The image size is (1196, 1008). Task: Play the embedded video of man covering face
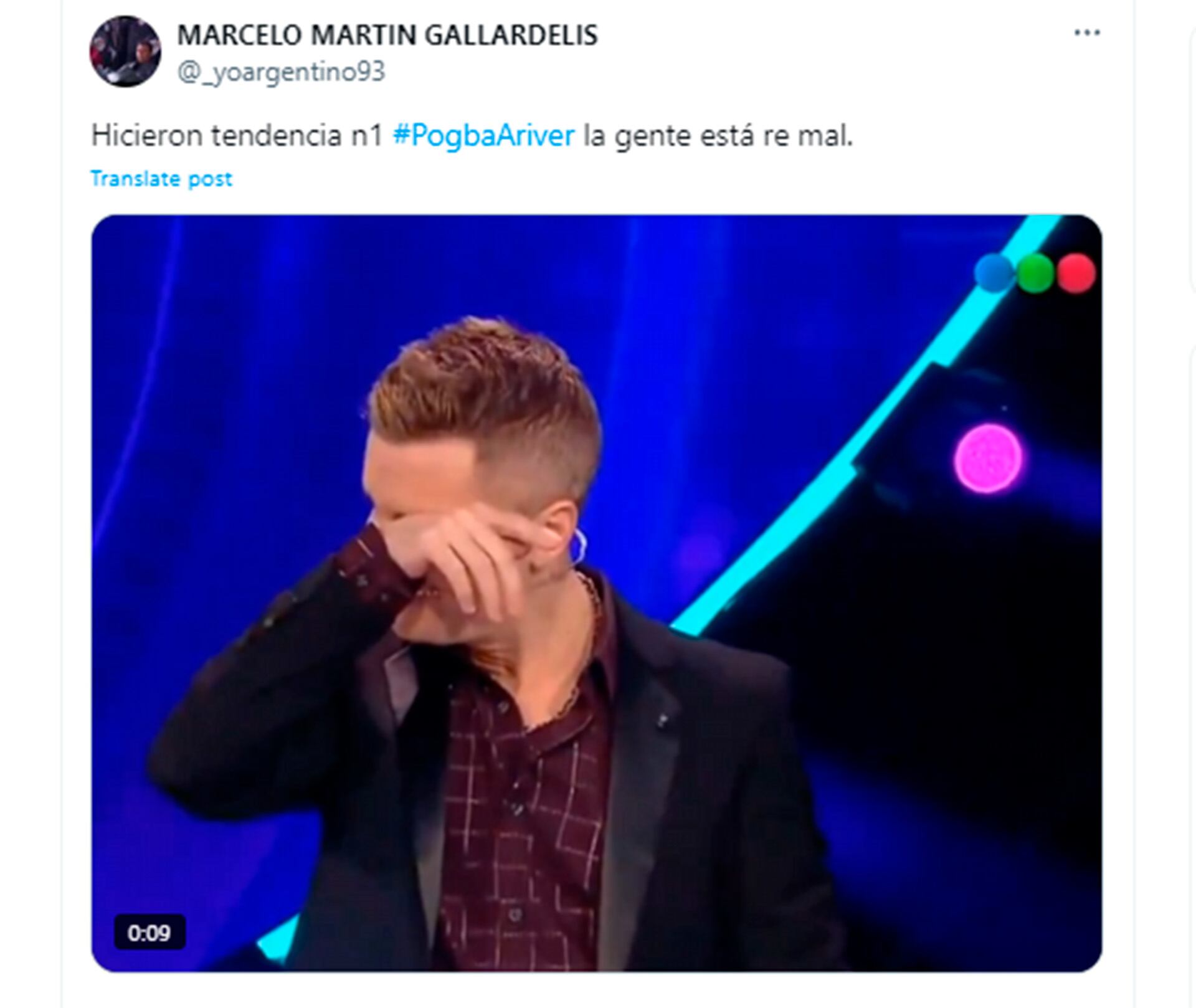597,593
